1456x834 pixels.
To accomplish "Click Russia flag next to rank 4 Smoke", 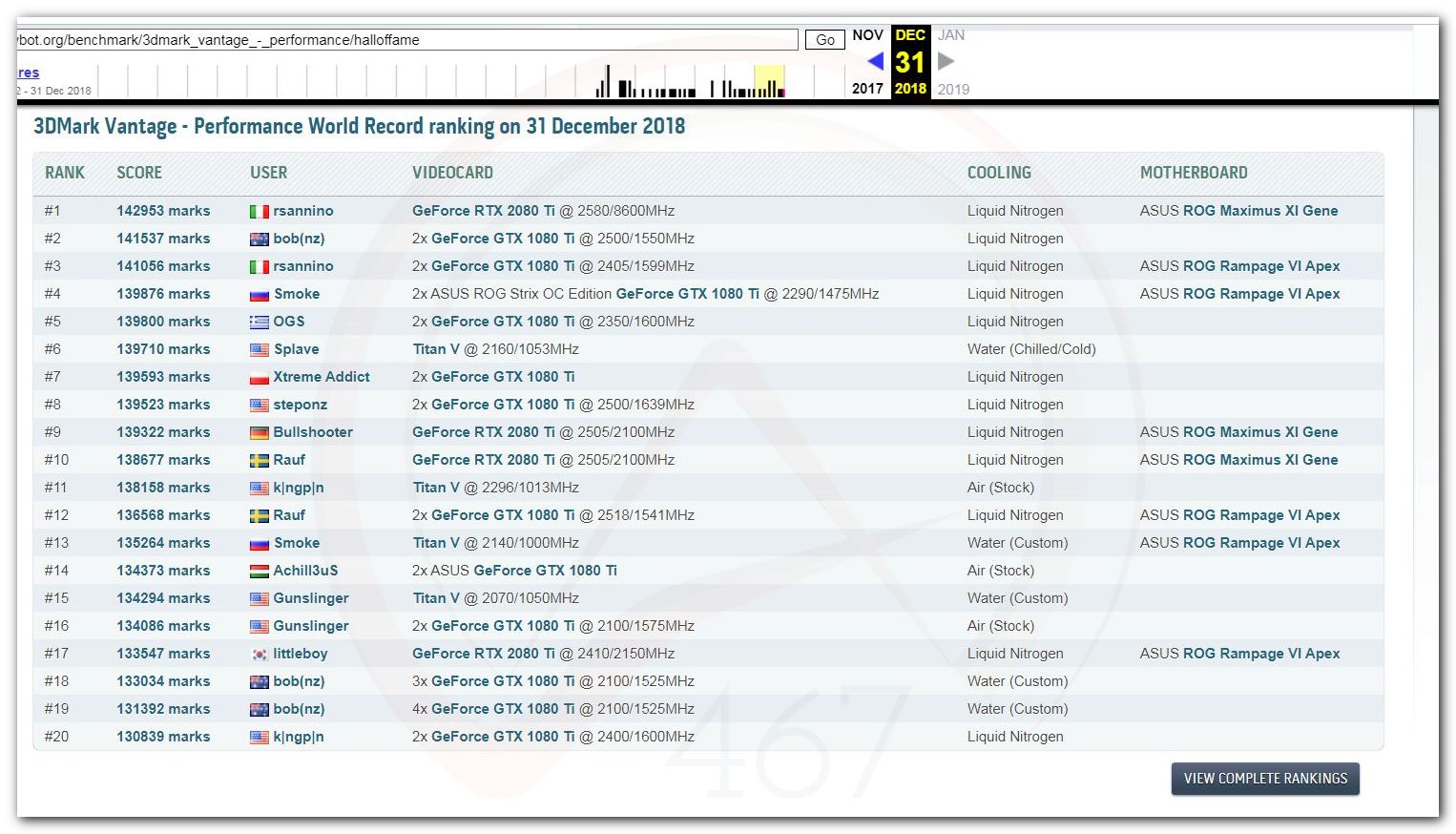I will [x=259, y=295].
